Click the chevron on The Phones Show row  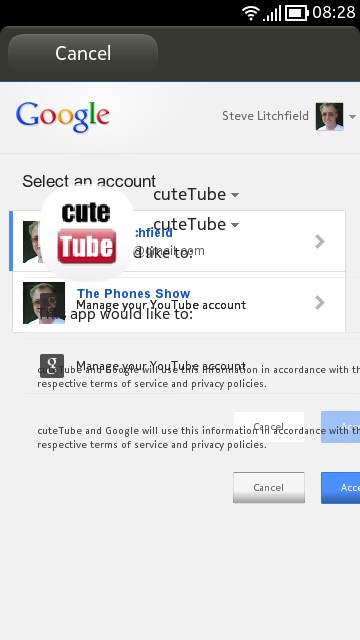(320, 303)
